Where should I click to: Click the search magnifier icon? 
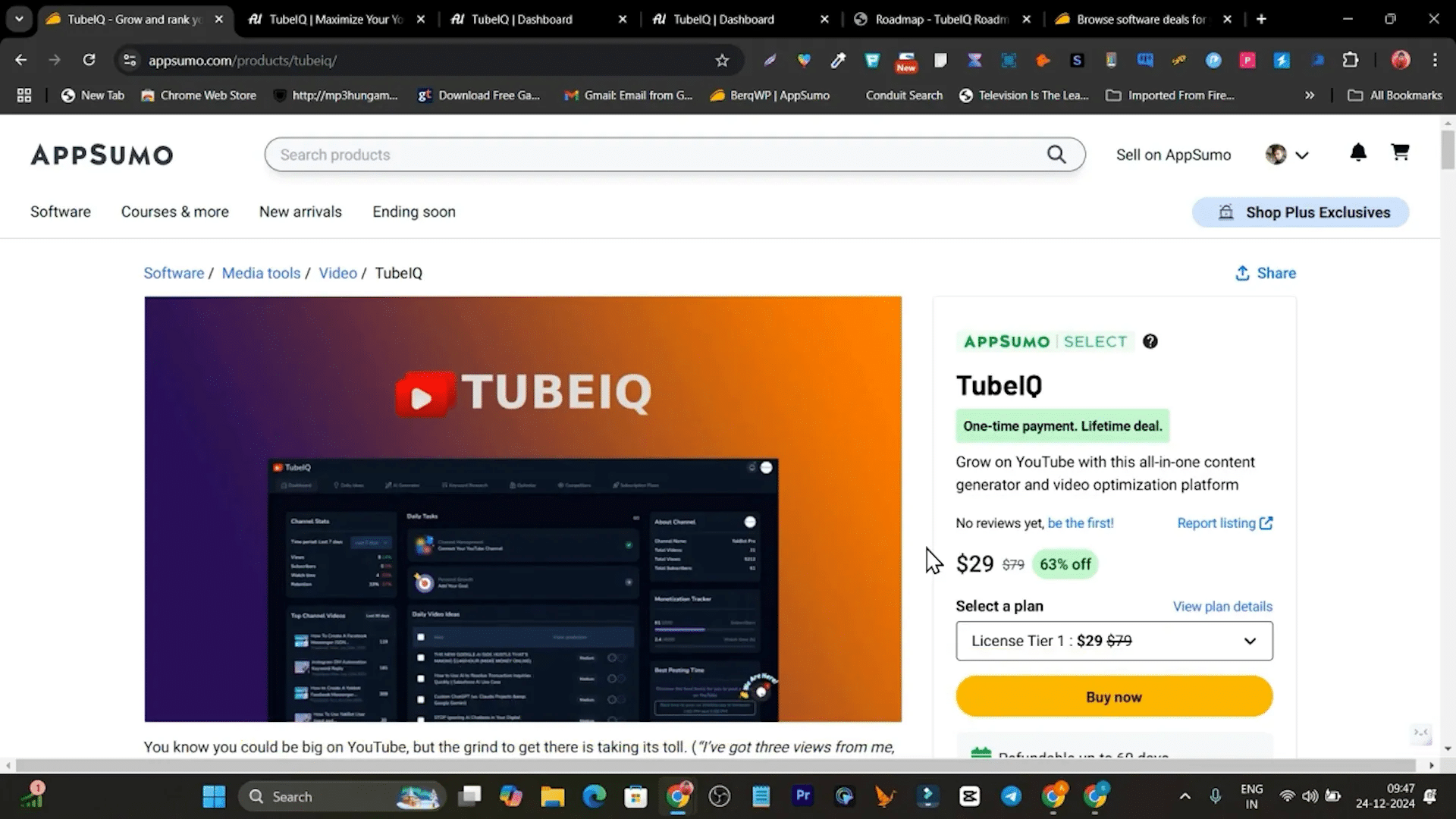tap(1056, 155)
